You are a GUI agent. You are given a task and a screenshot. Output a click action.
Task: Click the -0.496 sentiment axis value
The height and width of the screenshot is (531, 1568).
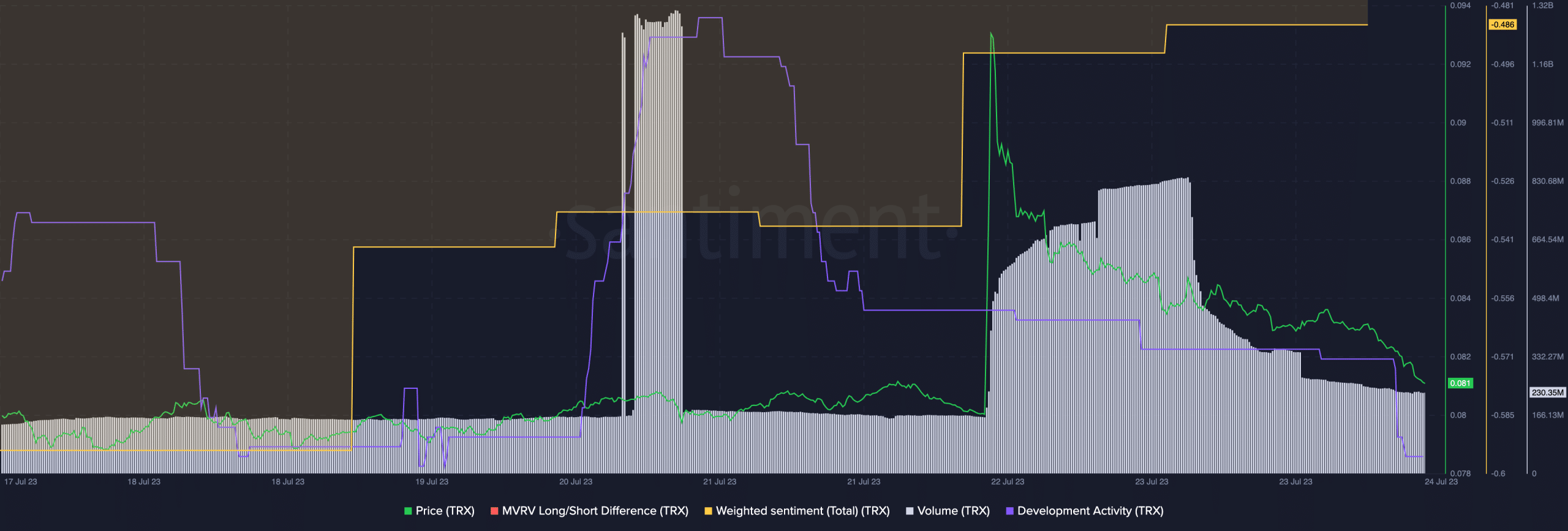pos(1502,64)
